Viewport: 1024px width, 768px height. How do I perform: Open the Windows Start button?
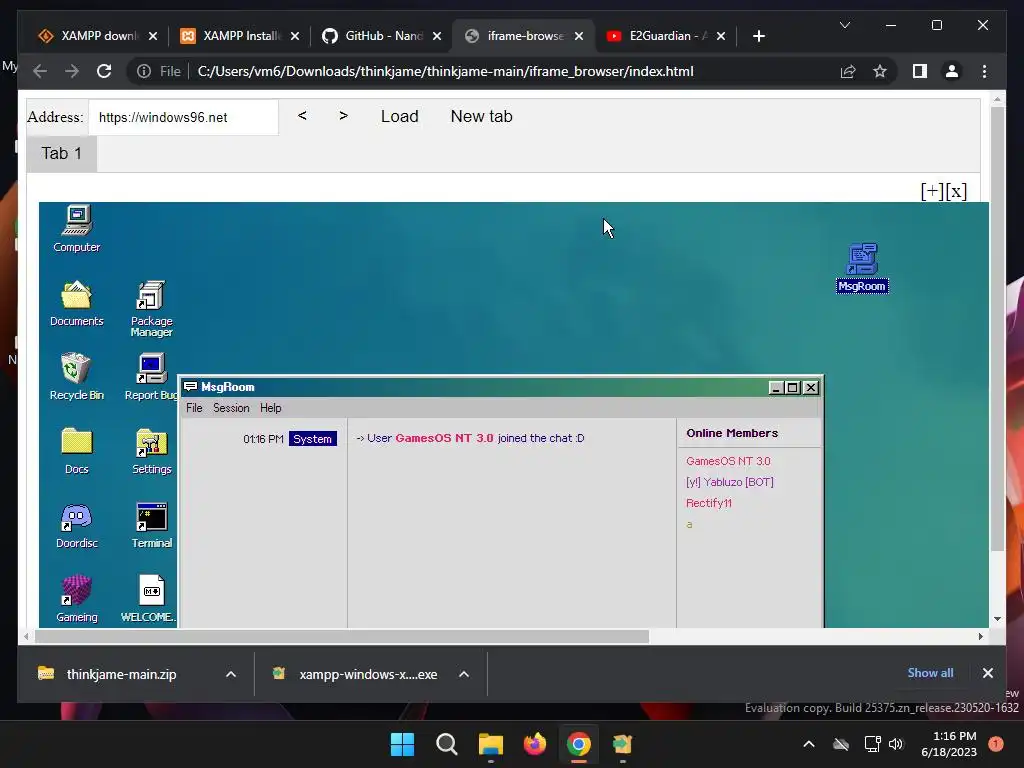402,744
